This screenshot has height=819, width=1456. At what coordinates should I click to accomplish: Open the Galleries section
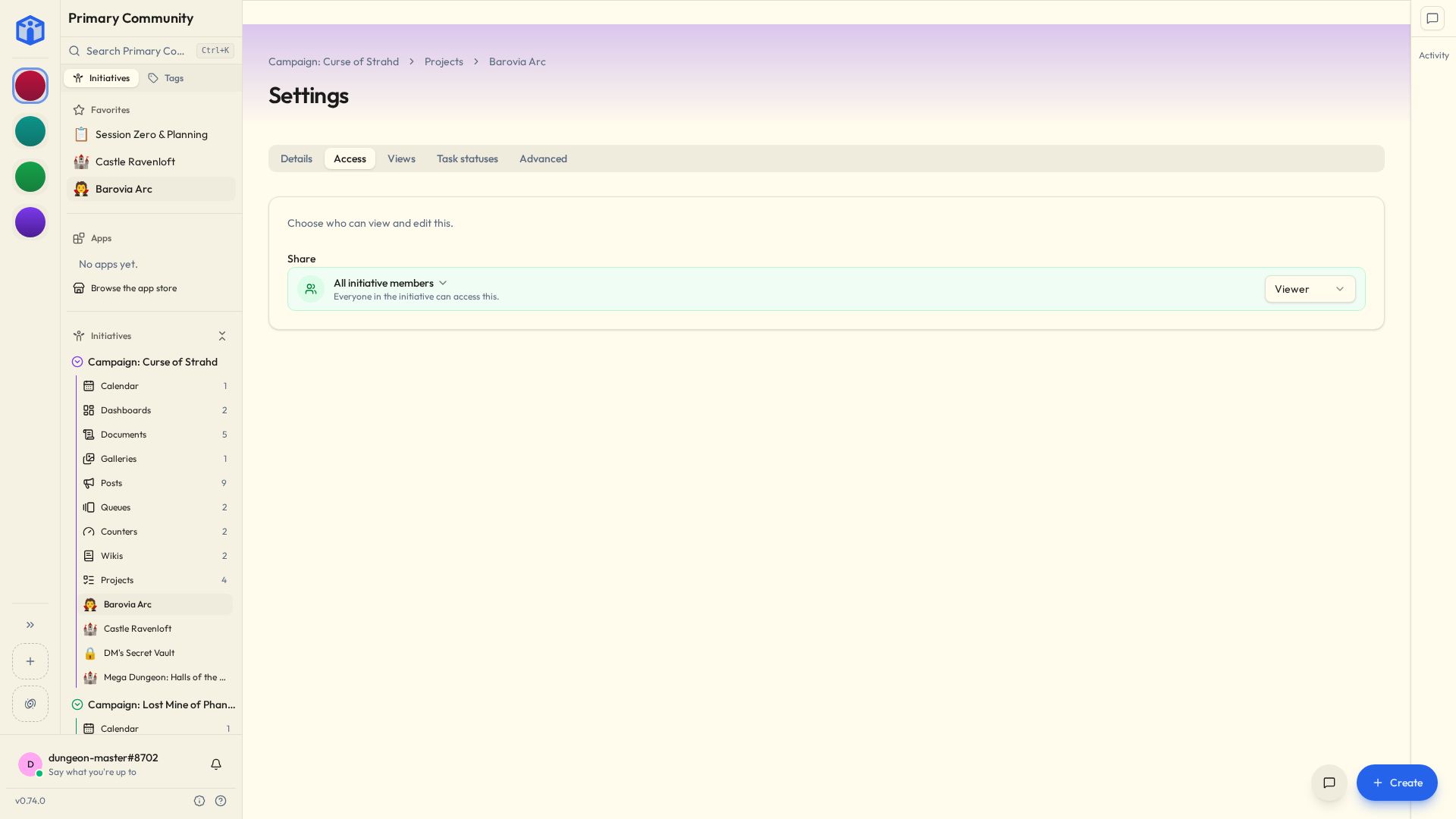(155, 459)
